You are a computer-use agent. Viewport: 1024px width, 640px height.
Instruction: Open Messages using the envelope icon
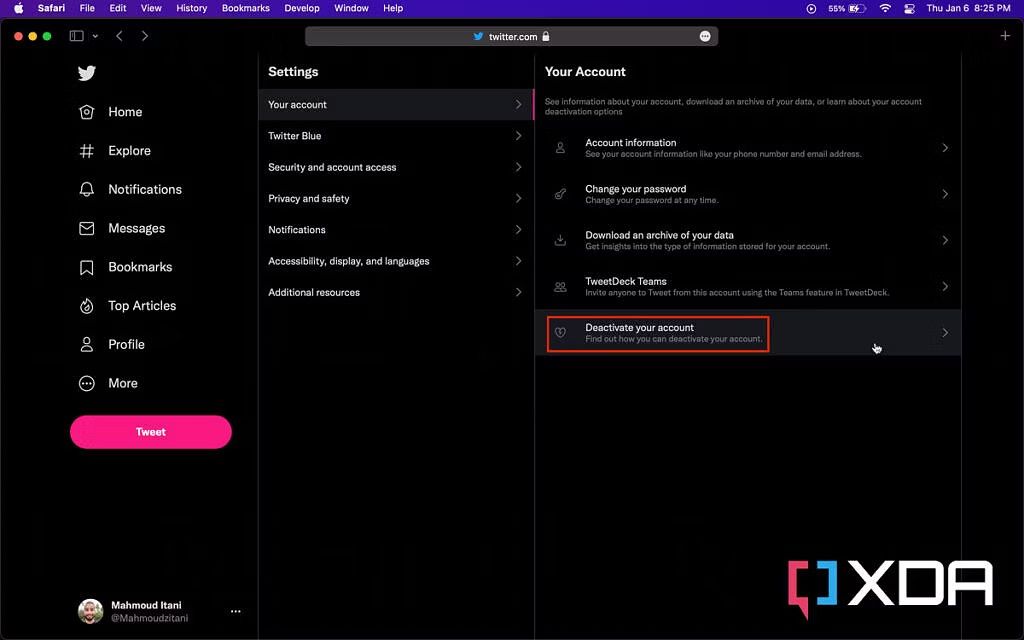[x=87, y=228]
